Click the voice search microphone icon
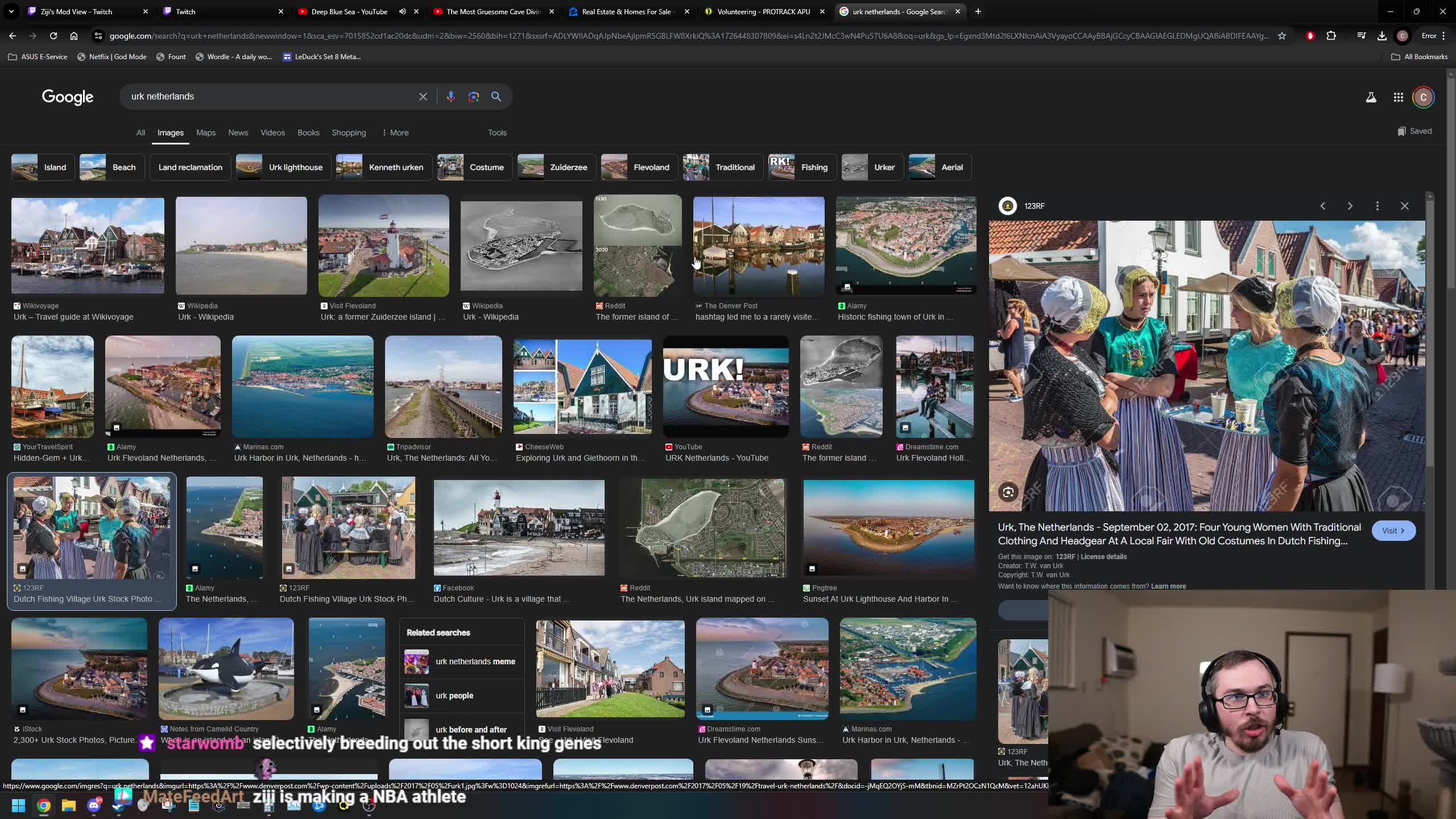 point(450,97)
